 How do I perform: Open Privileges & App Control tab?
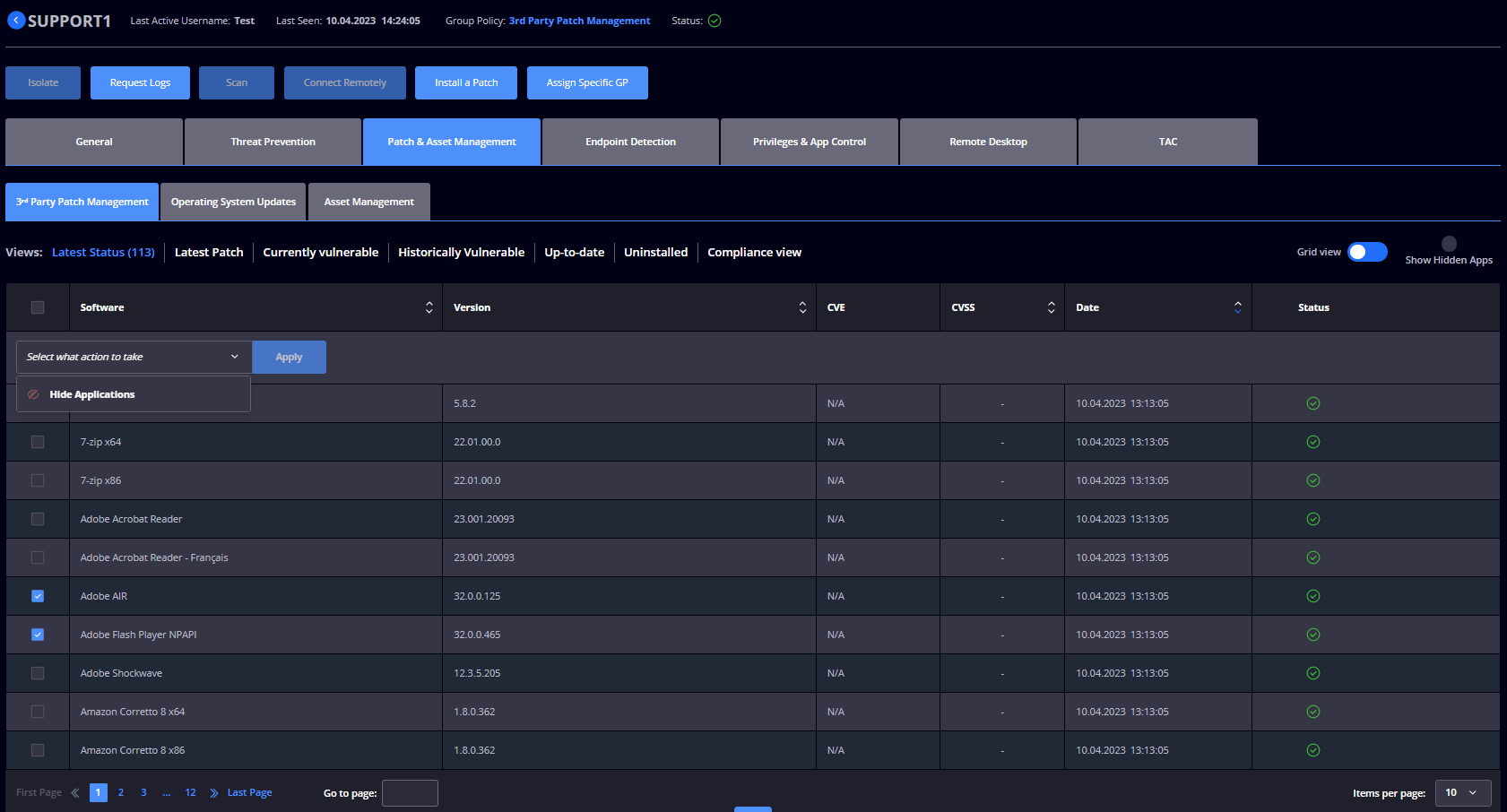810,142
